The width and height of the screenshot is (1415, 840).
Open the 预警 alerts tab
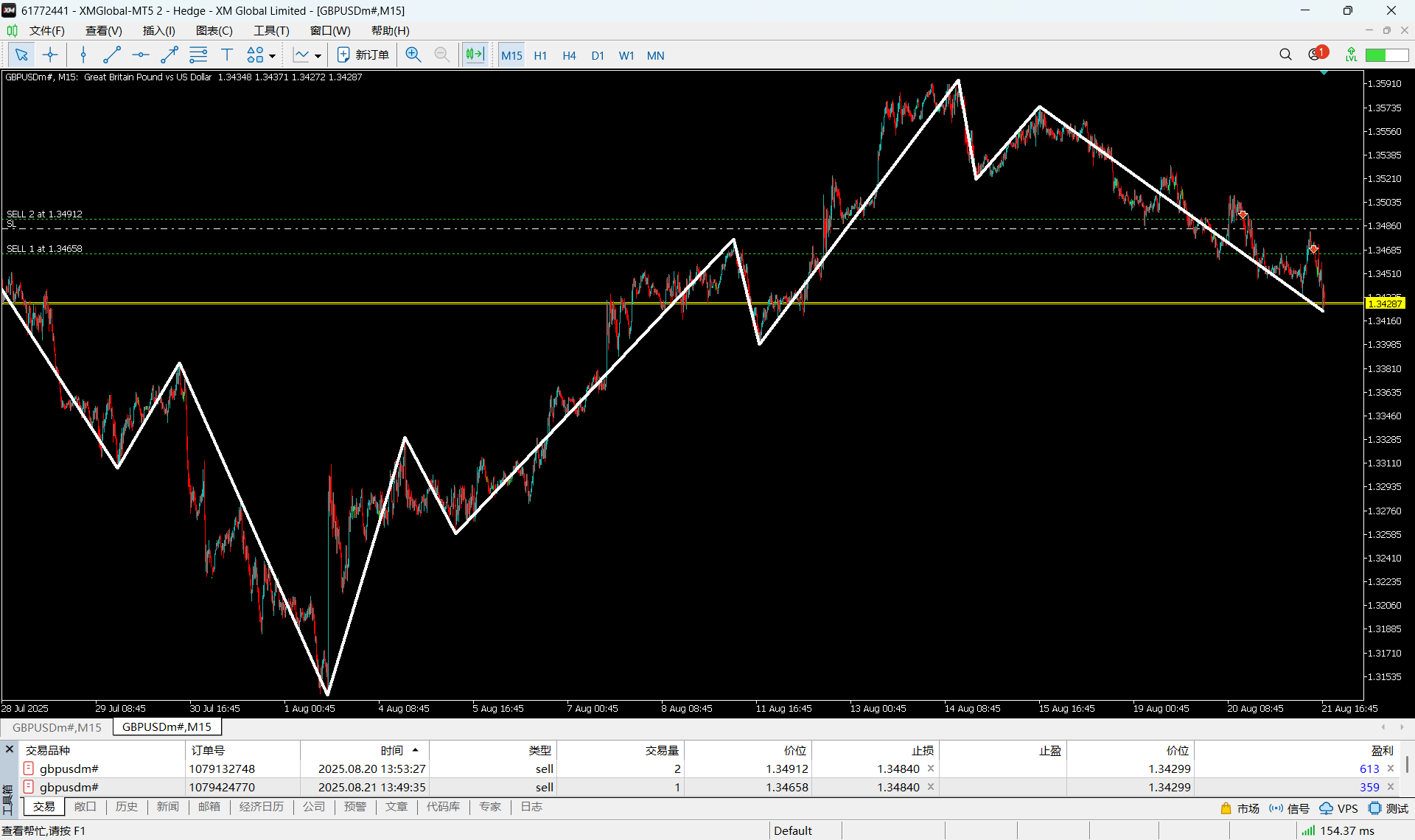click(x=355, y=807)
